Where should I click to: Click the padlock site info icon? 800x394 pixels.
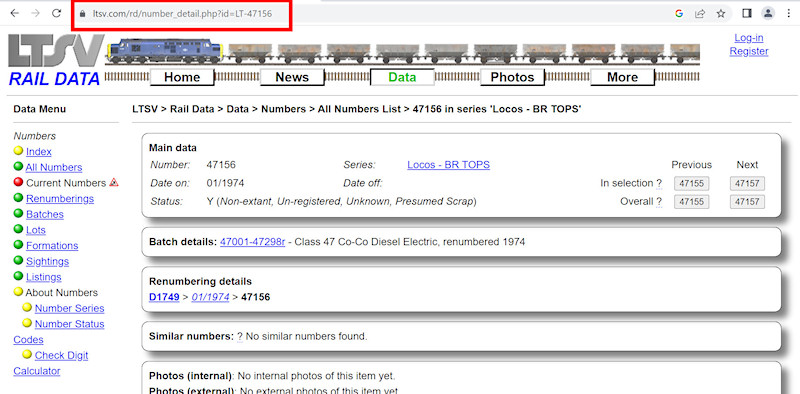[83, 14]
